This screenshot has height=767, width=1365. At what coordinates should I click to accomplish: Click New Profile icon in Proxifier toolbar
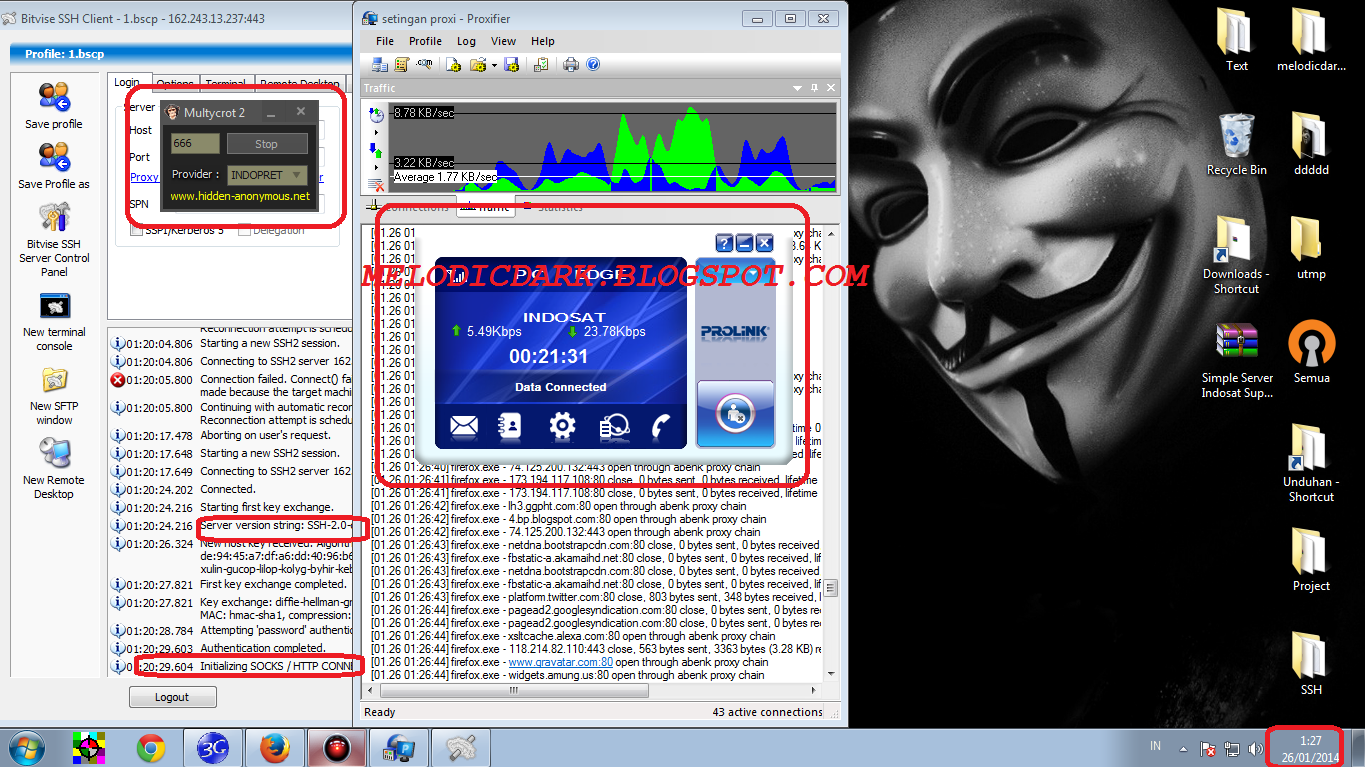453,64
